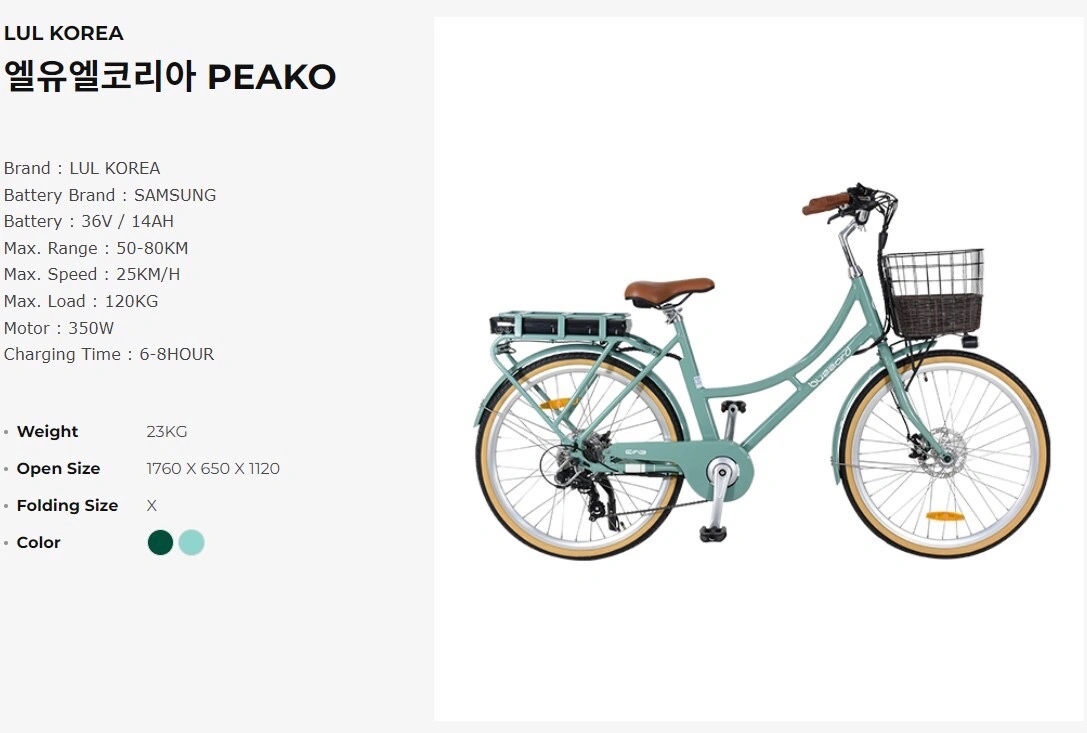Click the 엘유엘코리아 PEAKO product title
The width and height of the screenshot is (1087, 733).
click(x=170, y=76)
